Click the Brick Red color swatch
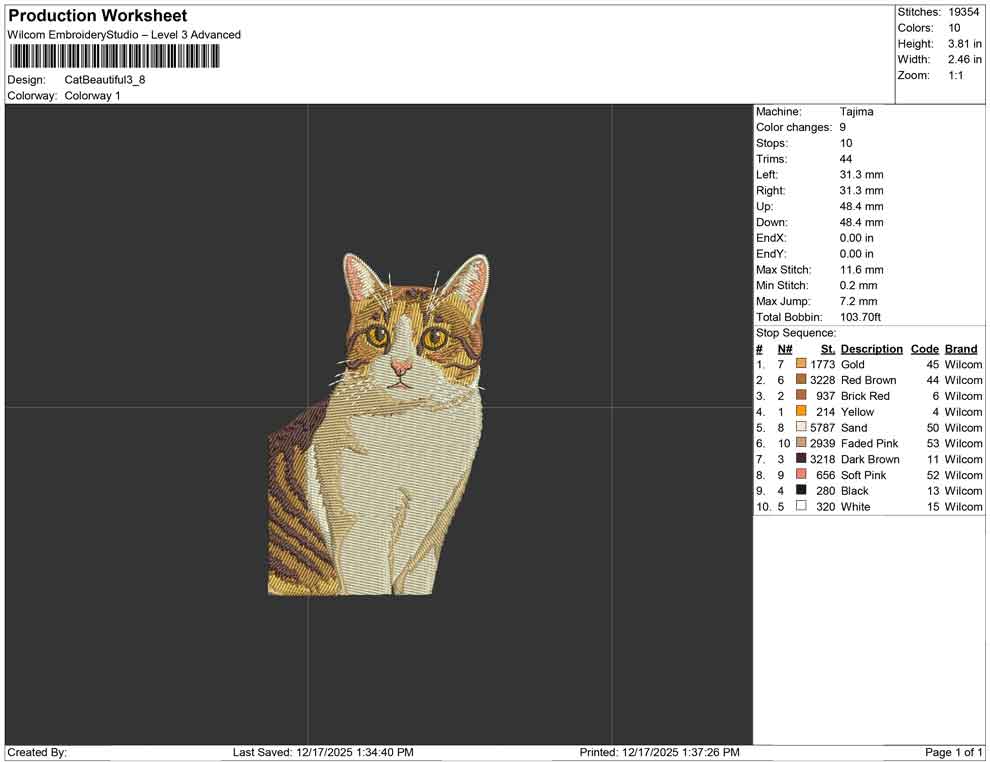The height and width of the screenshot is (762, 990). click(801, 396)
